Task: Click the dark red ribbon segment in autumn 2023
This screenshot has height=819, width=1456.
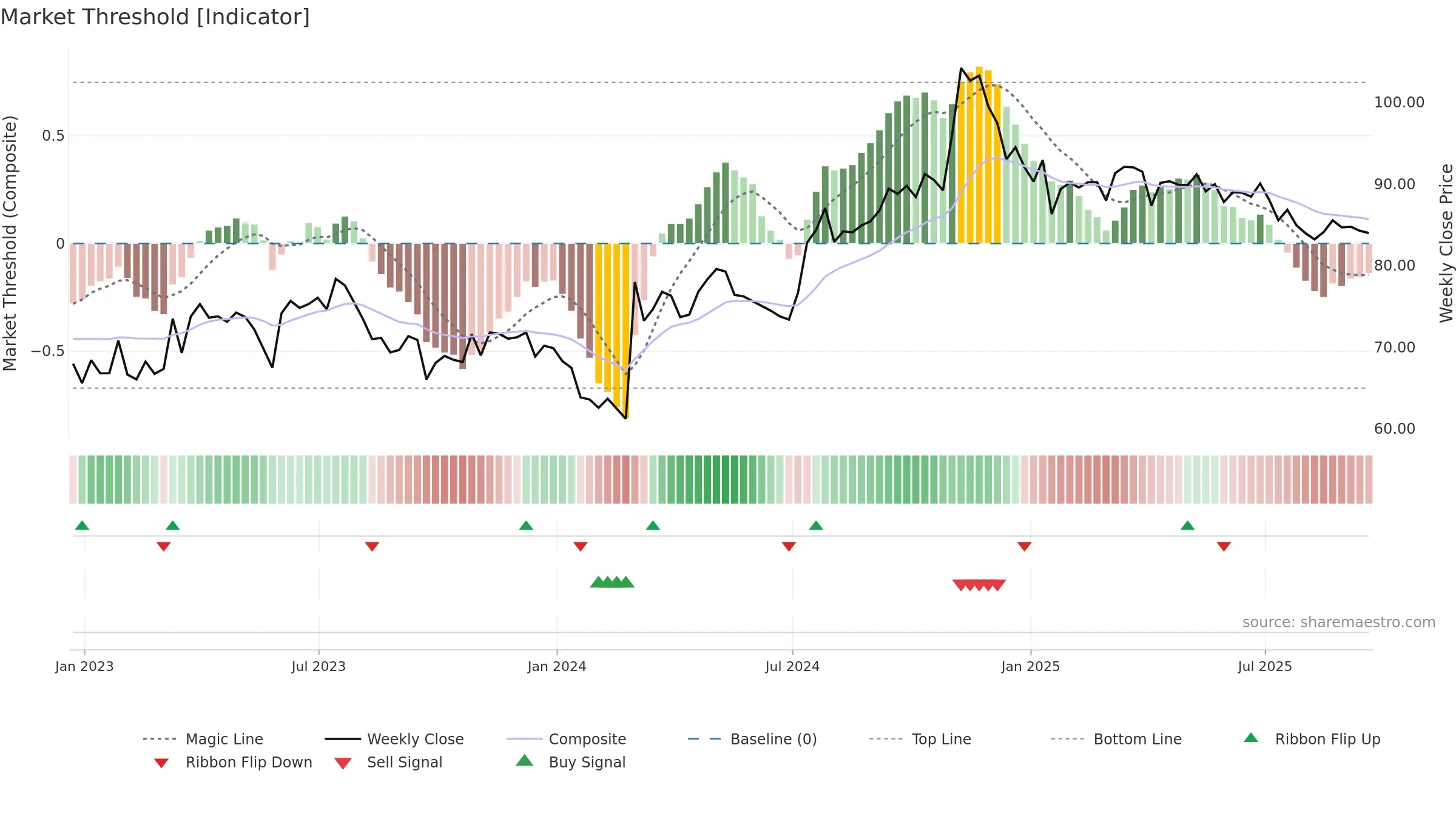Action: [463, 479]
